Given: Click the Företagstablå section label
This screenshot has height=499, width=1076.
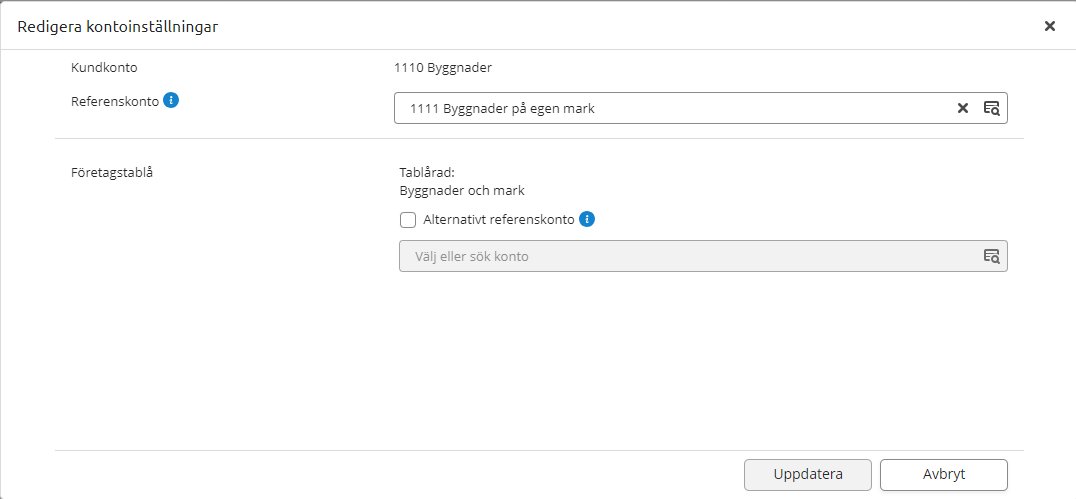Looking at the screenshot, I should tap(112, 171).
